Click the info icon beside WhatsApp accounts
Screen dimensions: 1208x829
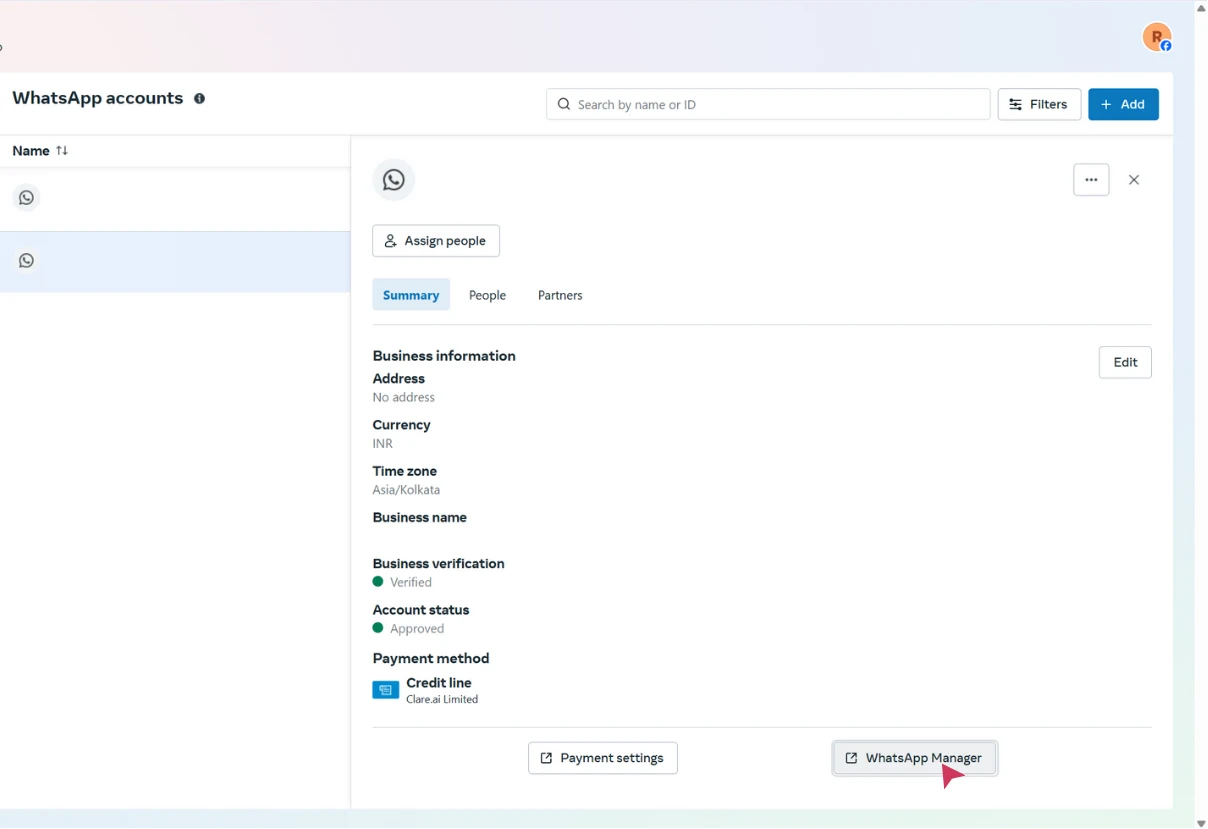tap(199, 98)
